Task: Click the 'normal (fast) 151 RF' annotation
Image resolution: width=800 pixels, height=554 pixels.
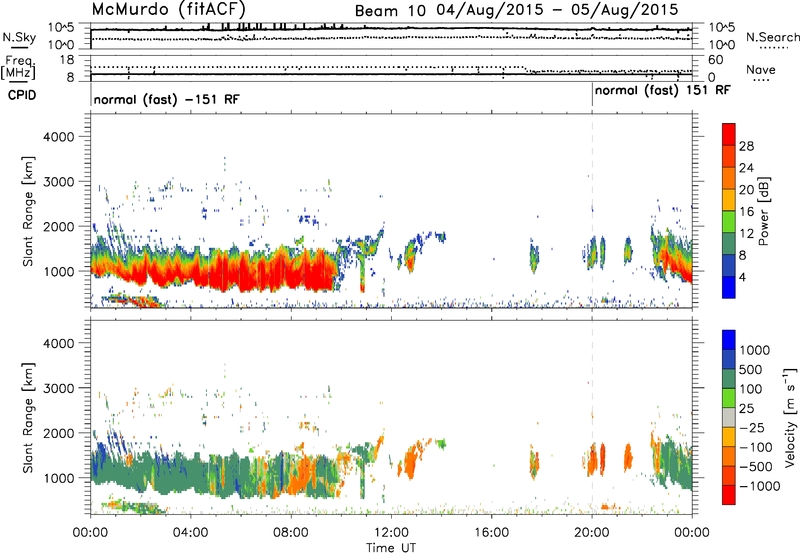Action: pyautogui.click(x=663, y=90)
